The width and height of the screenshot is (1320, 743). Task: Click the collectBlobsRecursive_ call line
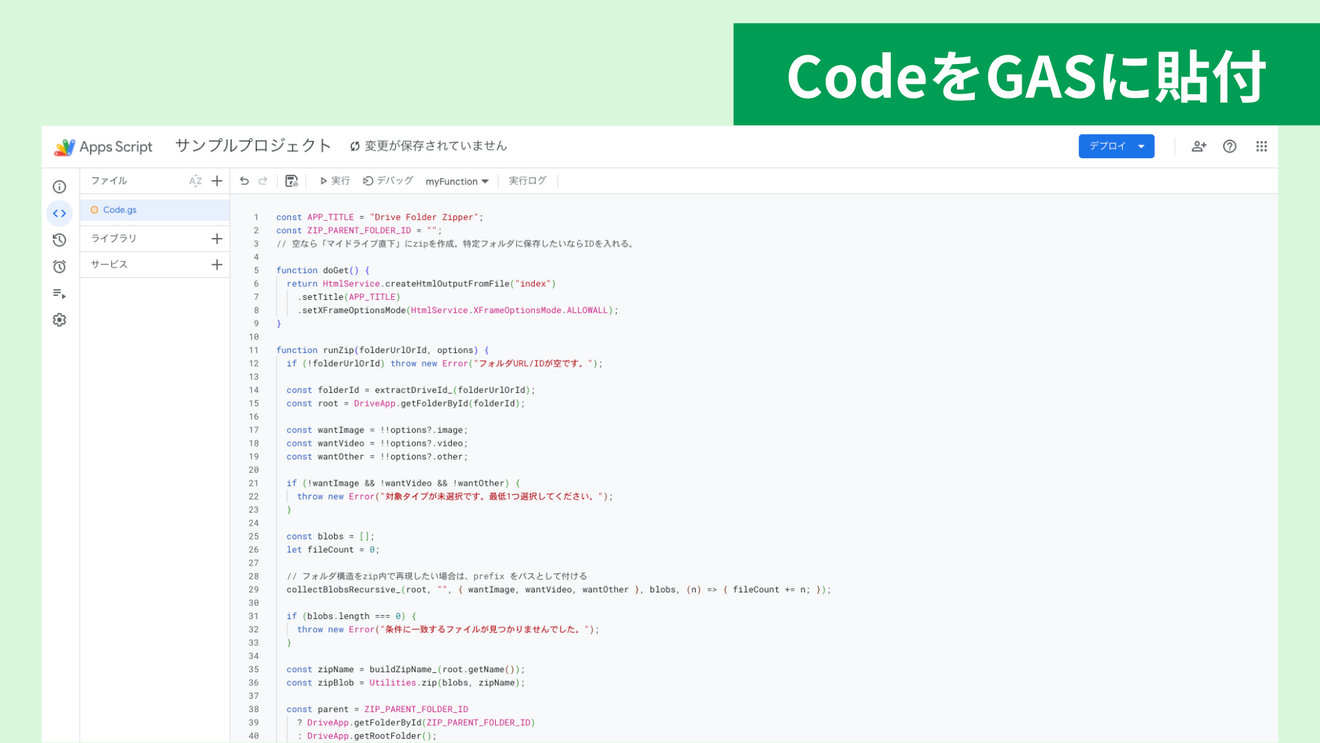click(558, 590)
